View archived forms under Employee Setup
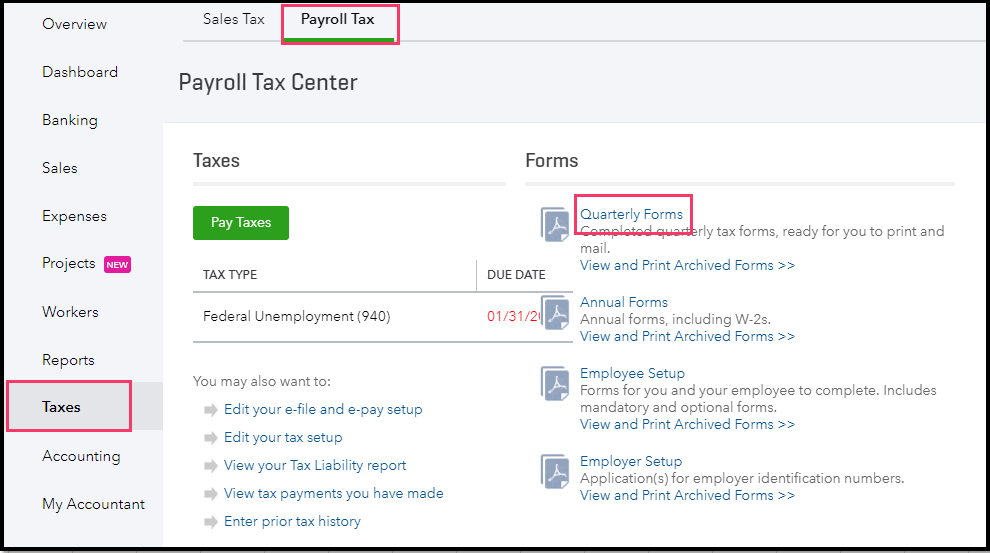 click(688, 424)
